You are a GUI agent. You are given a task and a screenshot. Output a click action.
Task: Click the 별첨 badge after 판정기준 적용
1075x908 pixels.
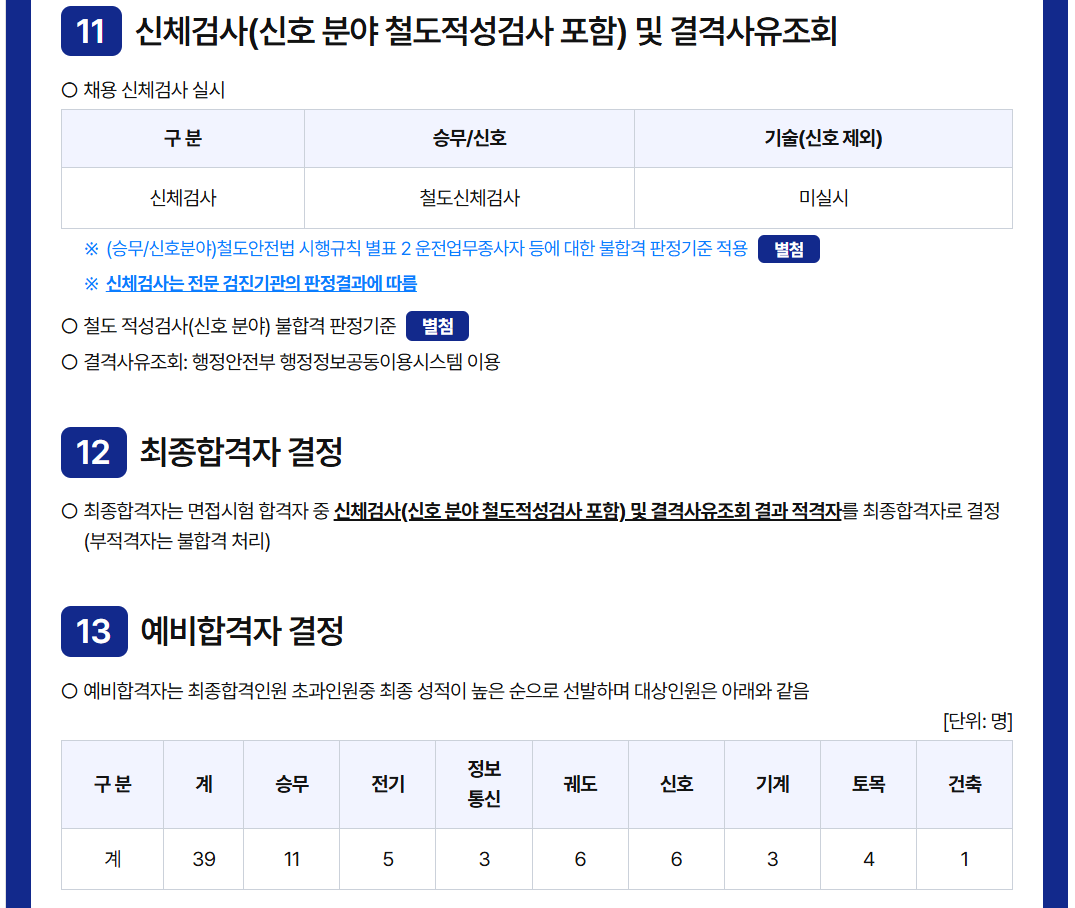click(x=788, y=249)
